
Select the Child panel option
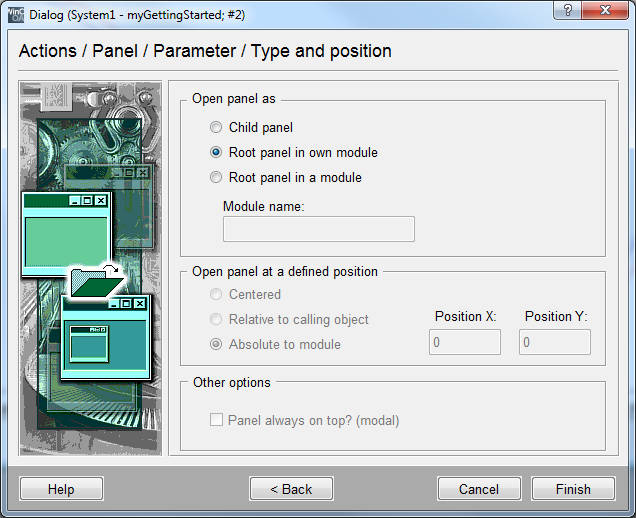coord(216,128)
